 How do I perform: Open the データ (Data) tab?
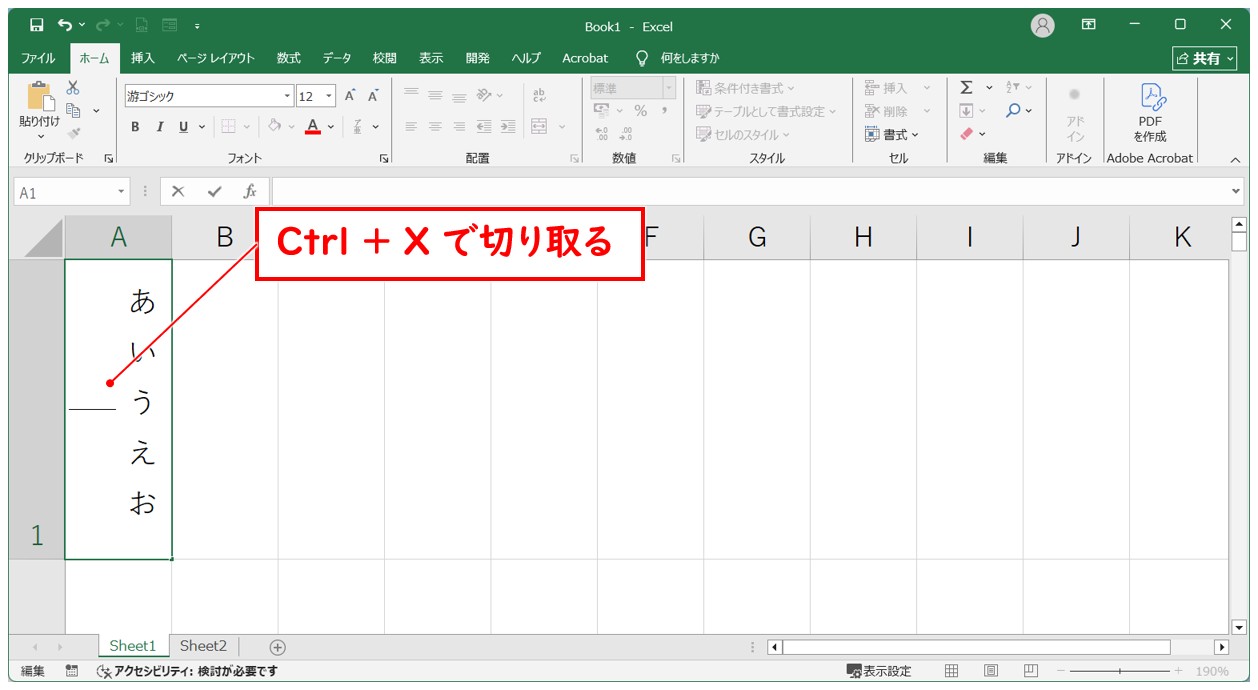(337, 58)
